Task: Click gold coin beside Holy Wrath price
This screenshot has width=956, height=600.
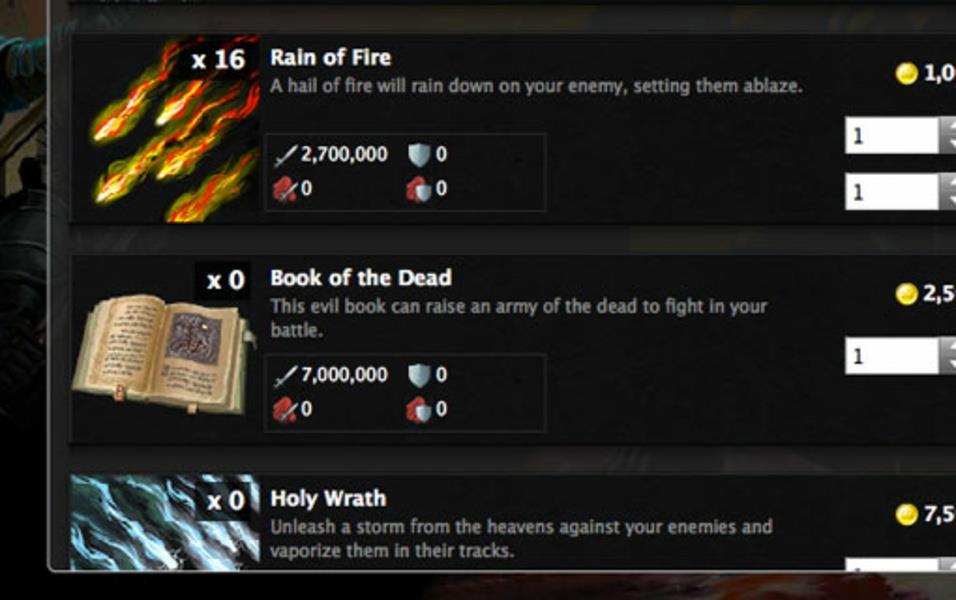Action: click(x=907, y=514)
